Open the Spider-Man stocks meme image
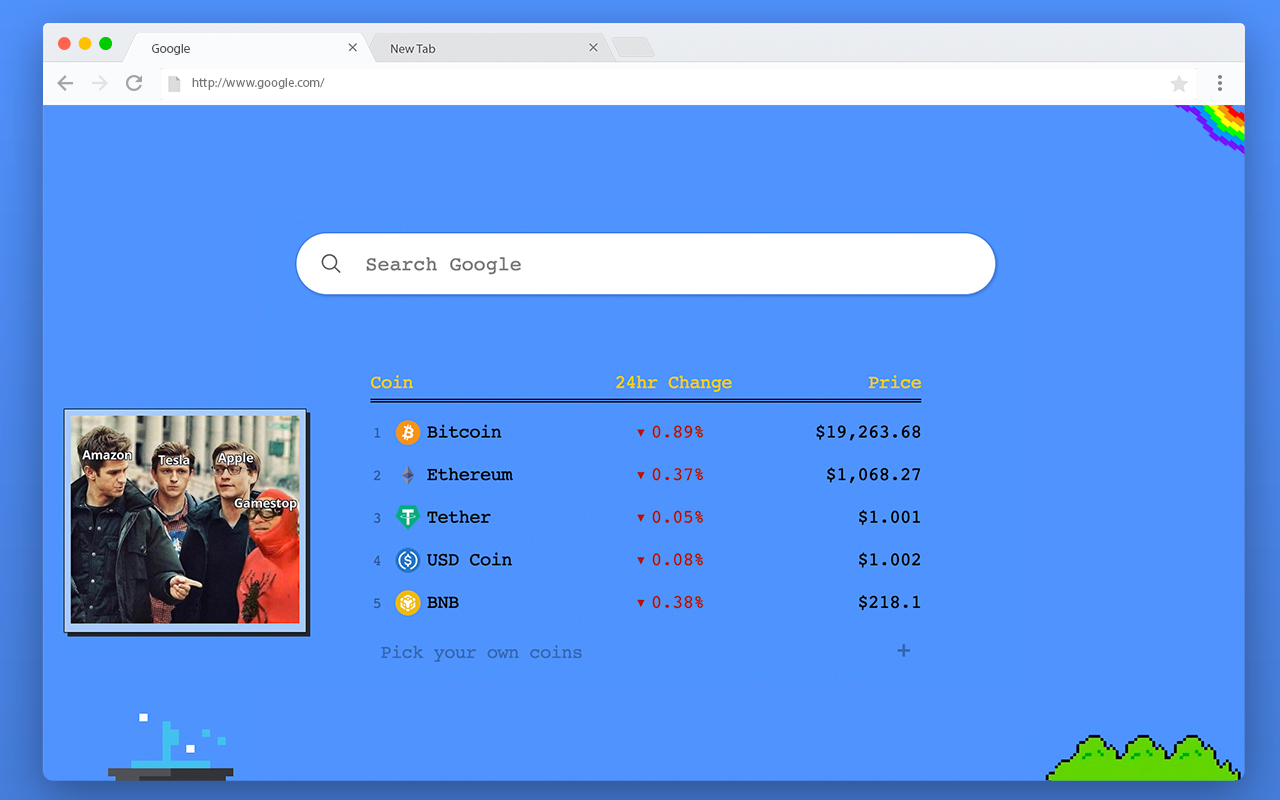This screenshot has height=800, width=1280. 186,521
